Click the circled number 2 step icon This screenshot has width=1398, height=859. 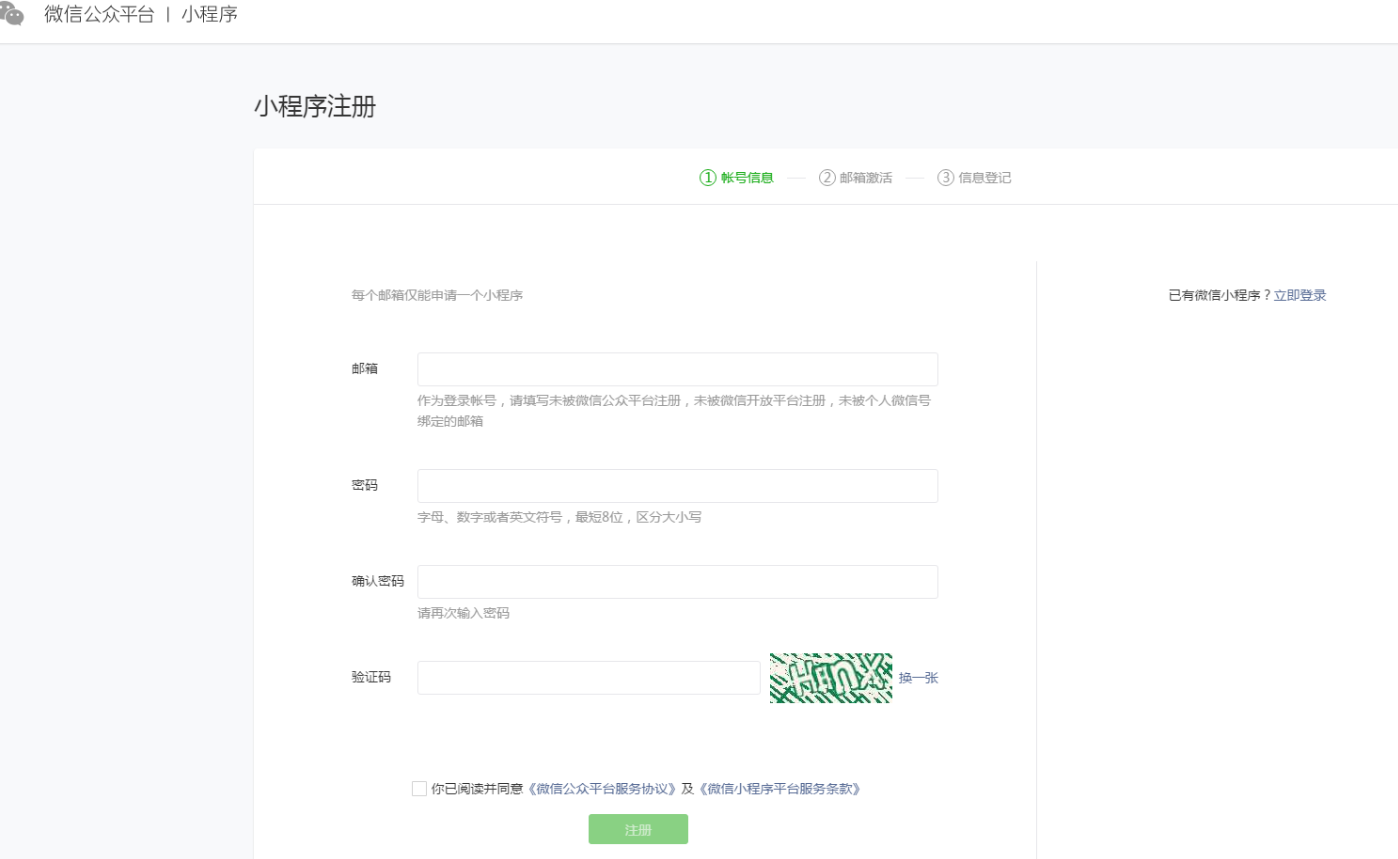827,178
